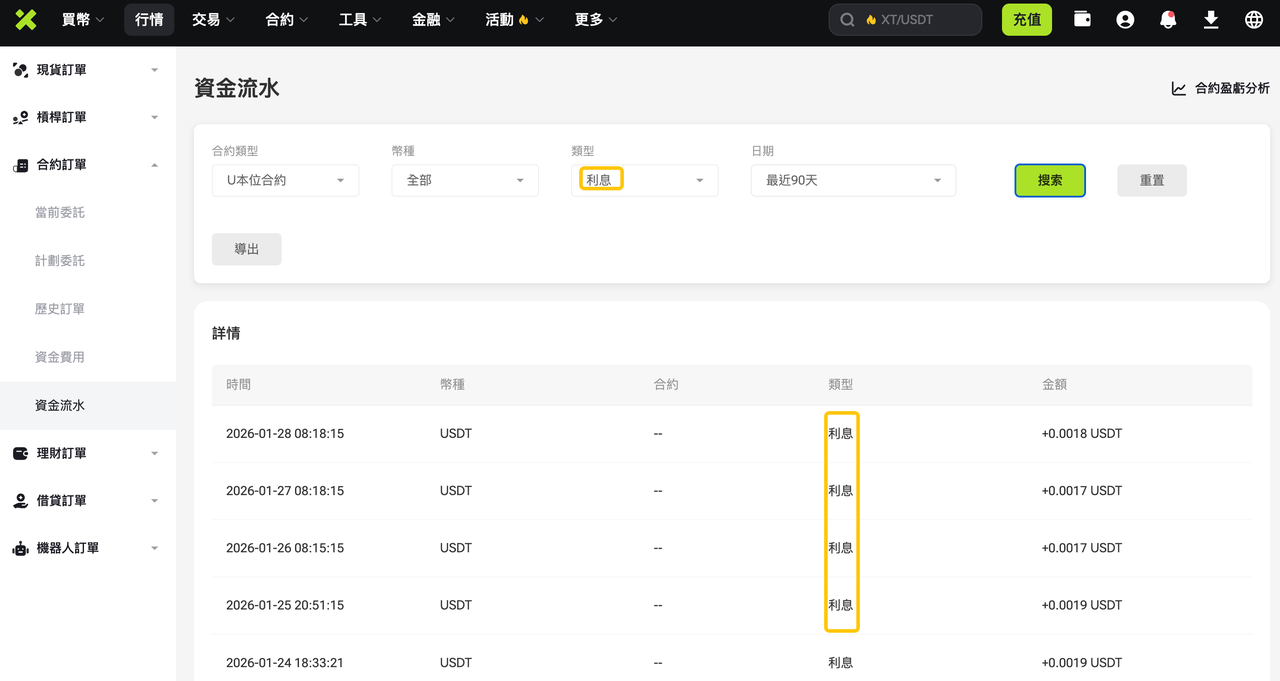This screenshot has width=1280, height=681.
Task: Select 歷史訂單 in the sidebar
Action: pyautogui.click(x=60, y=309)
